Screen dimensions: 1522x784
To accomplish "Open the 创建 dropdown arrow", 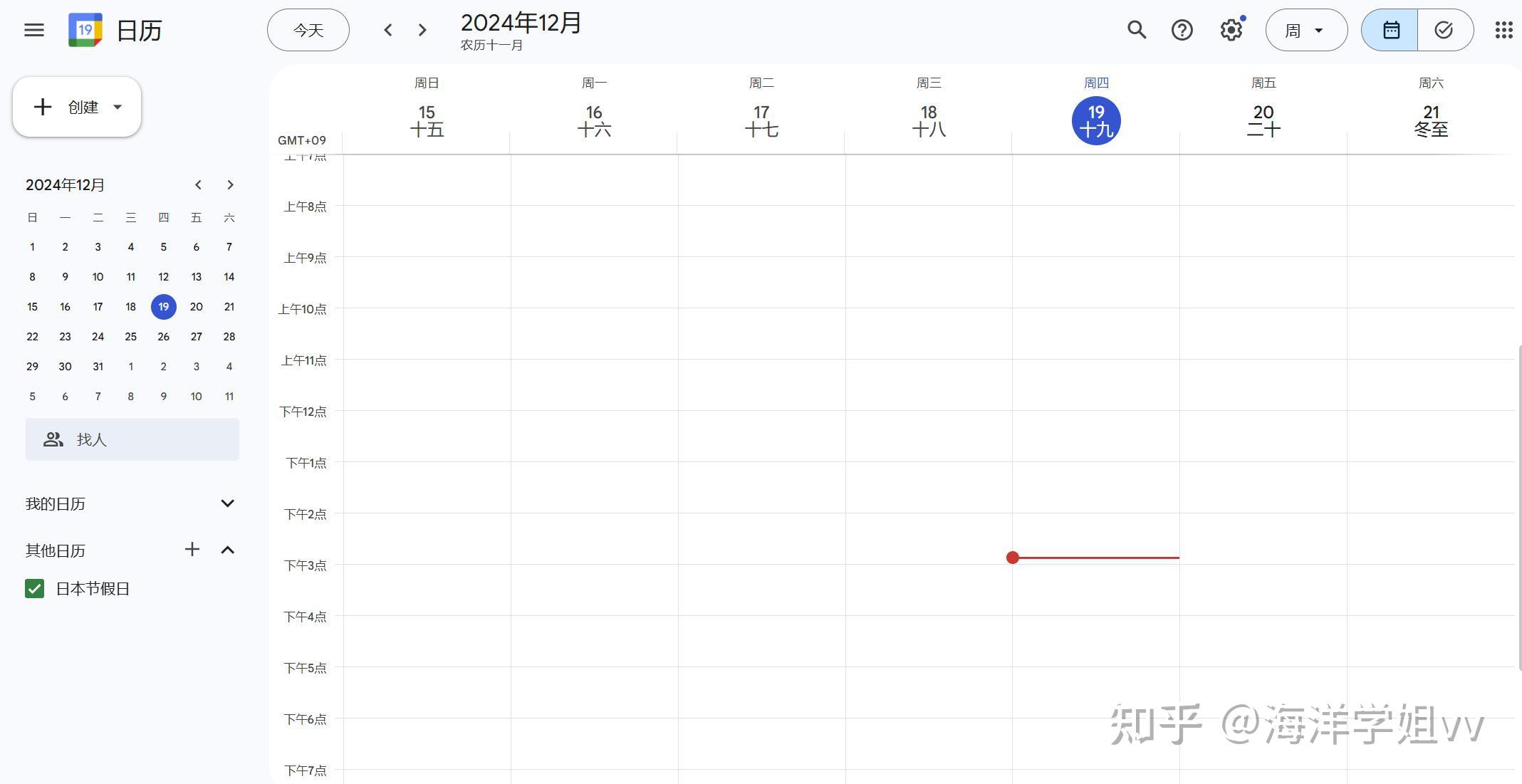I will [118, 107].
